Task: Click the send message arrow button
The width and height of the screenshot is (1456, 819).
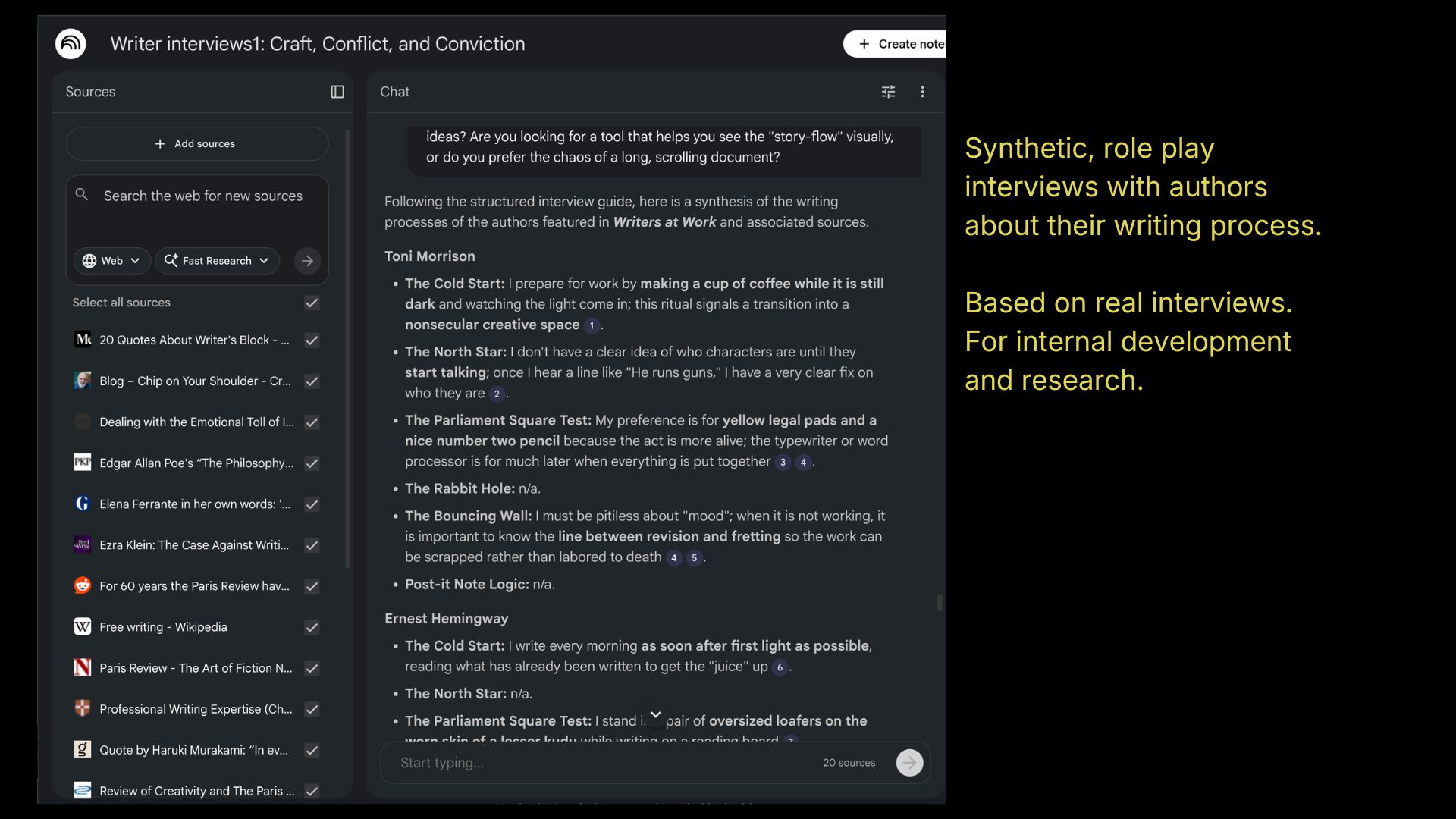Action: point(909,763)
